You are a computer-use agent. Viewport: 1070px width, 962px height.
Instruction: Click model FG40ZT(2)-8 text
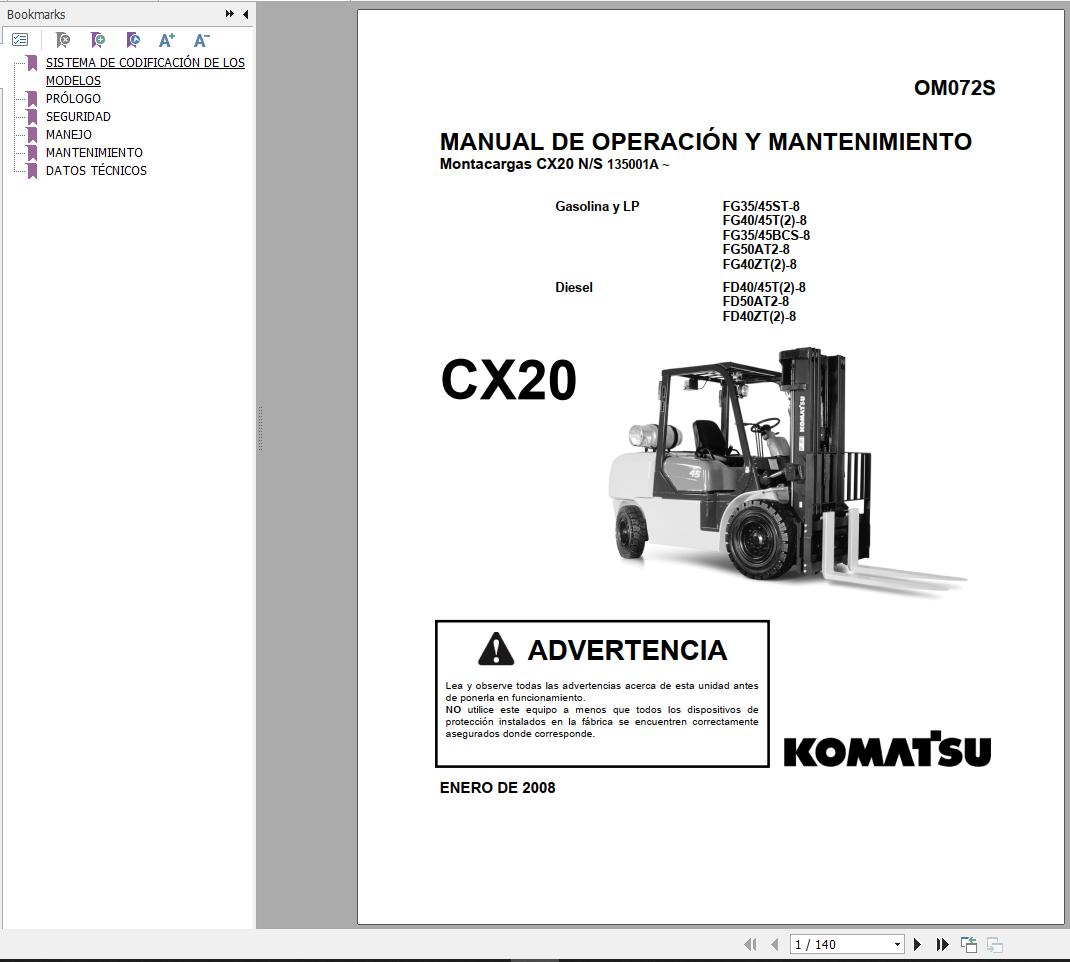tap(760, 264)
